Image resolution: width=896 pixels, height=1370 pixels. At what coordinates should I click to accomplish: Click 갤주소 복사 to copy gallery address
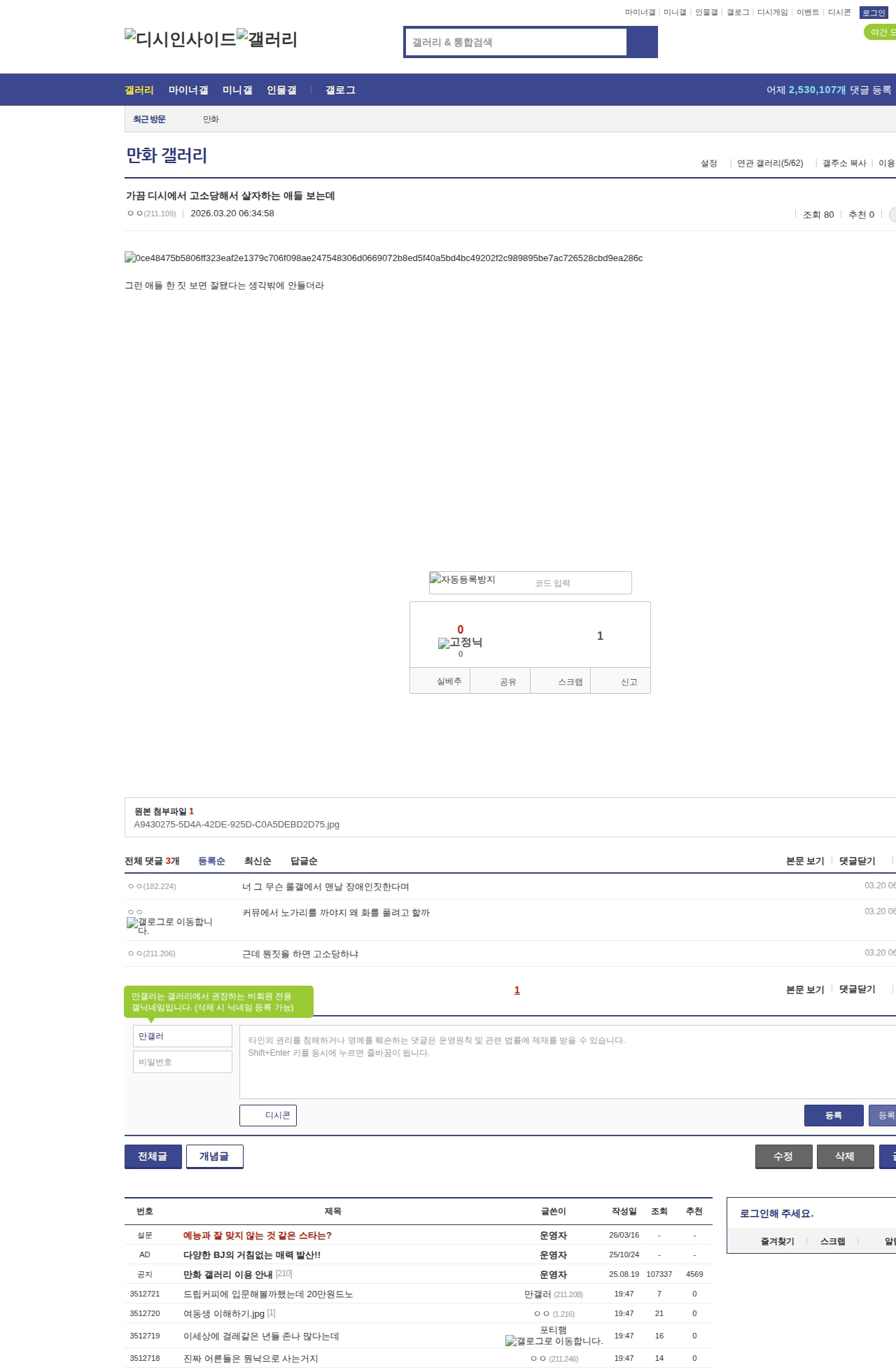tap(844, 163)
